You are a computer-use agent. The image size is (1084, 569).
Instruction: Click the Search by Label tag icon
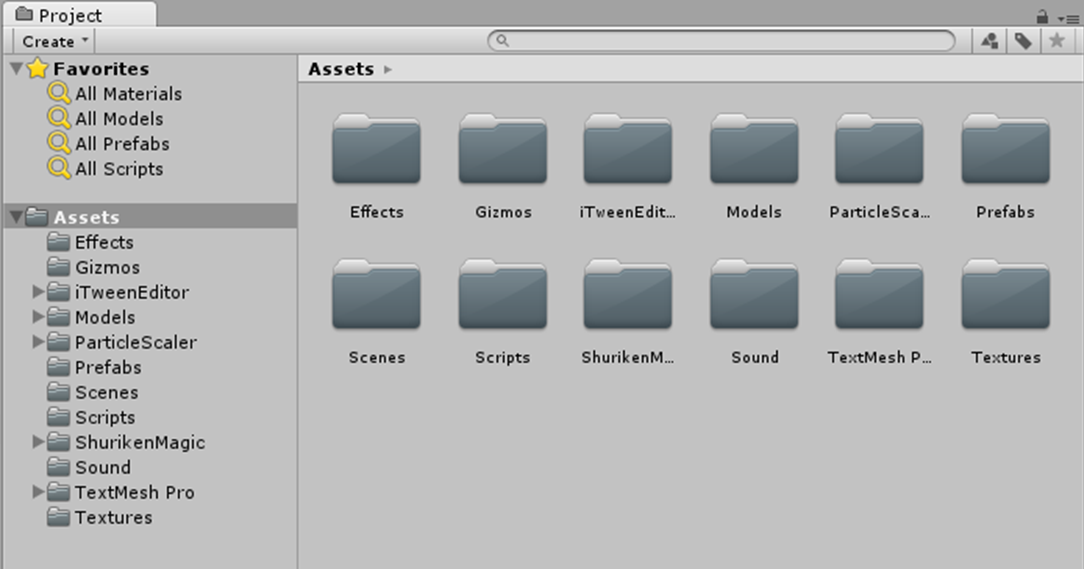tap(1022, 41)
